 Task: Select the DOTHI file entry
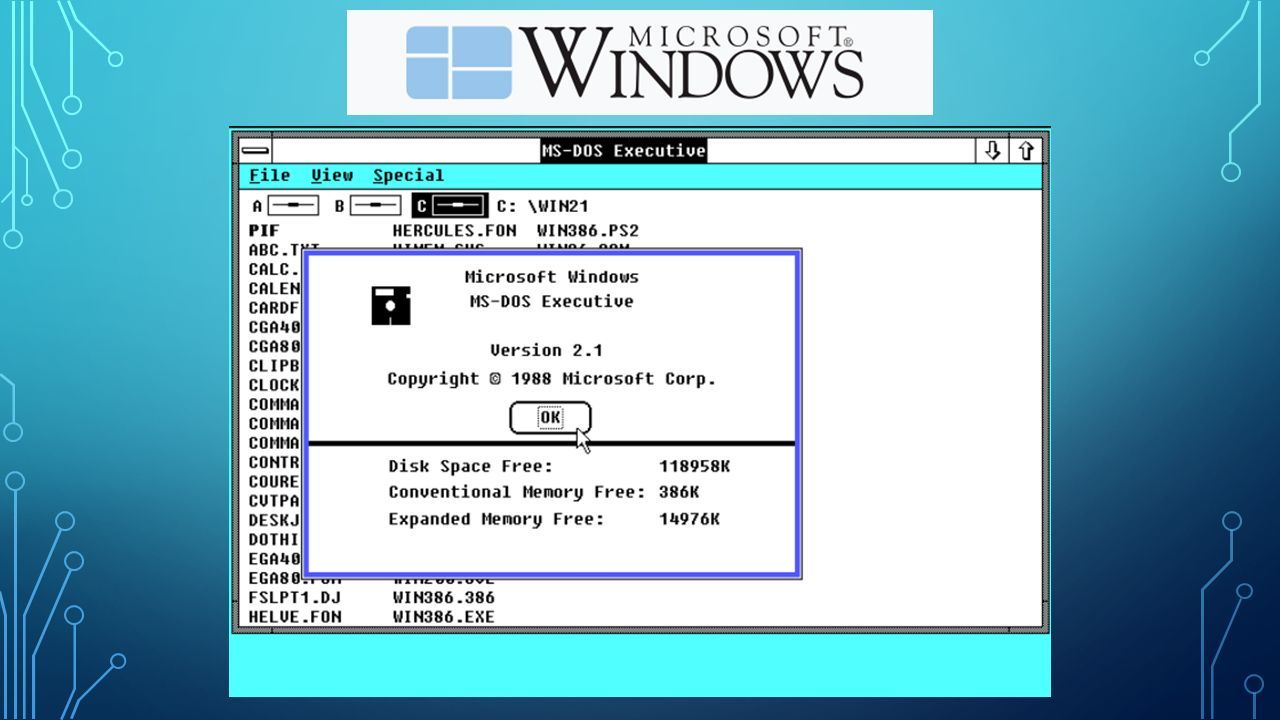pos(274,540)
